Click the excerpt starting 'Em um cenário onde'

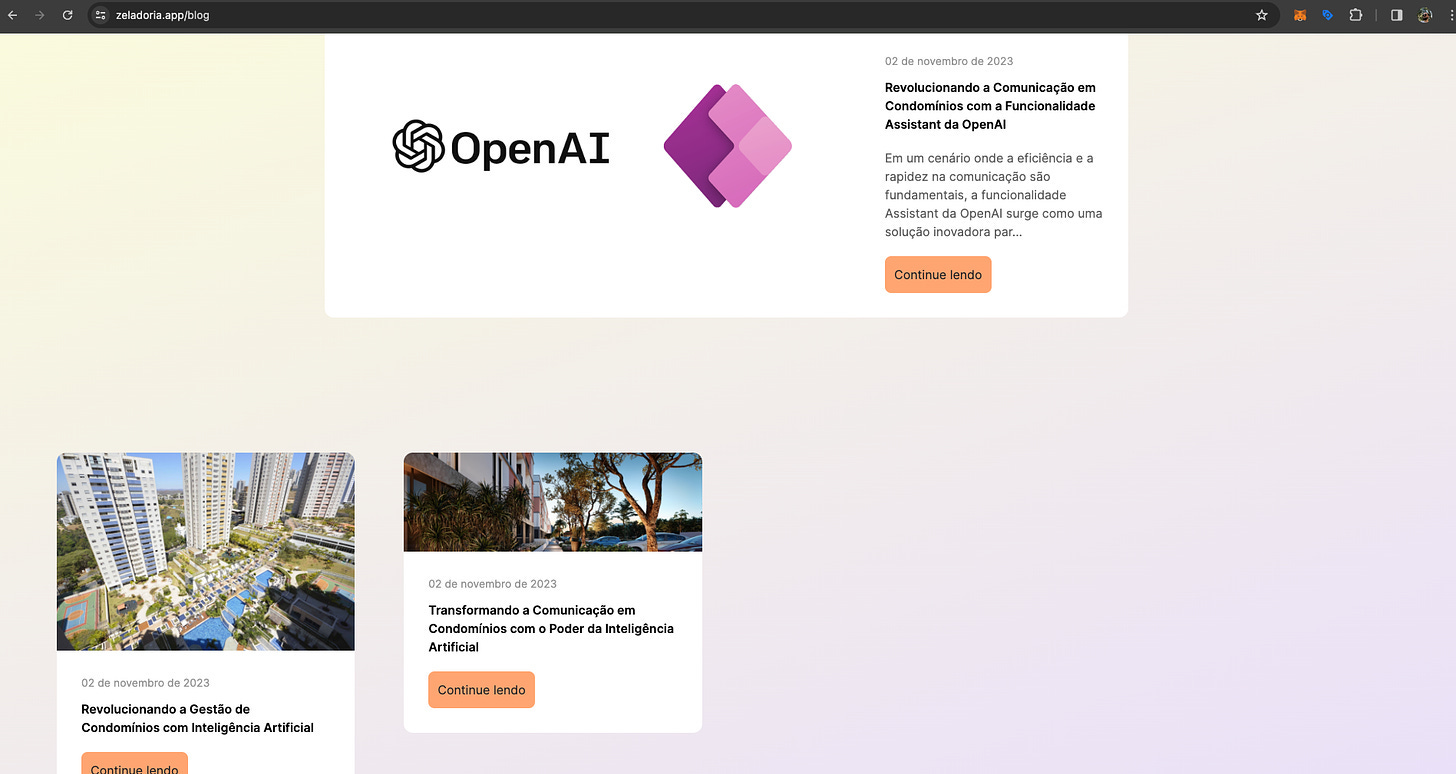[994, 195]
